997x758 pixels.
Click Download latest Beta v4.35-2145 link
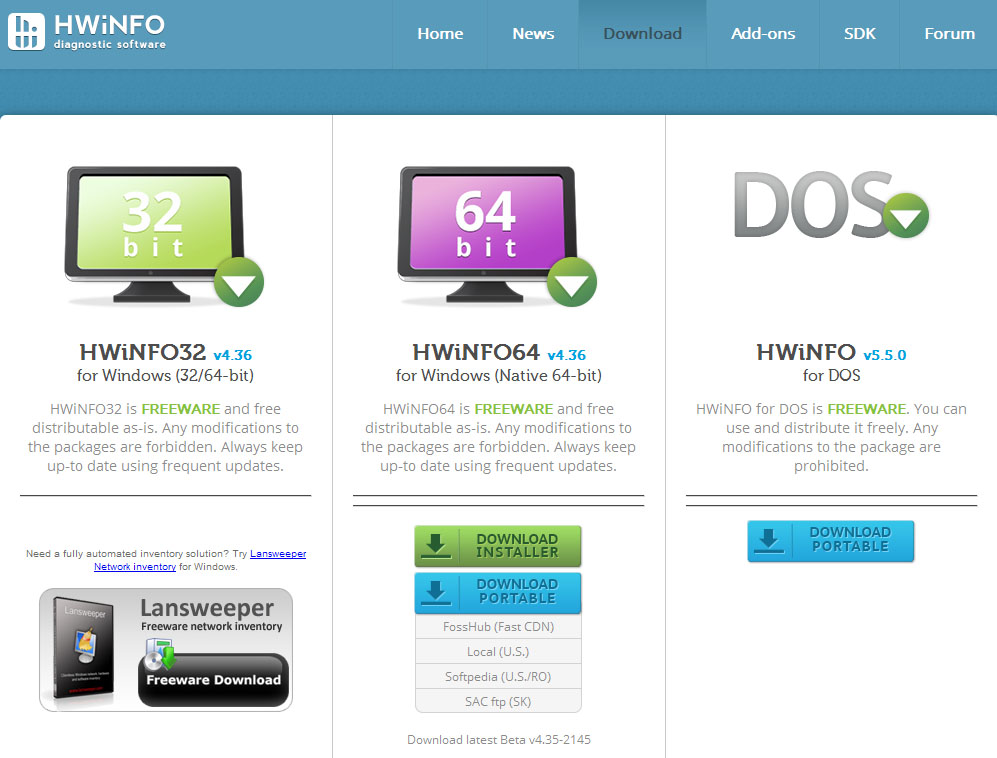click(x=498, y=740)
